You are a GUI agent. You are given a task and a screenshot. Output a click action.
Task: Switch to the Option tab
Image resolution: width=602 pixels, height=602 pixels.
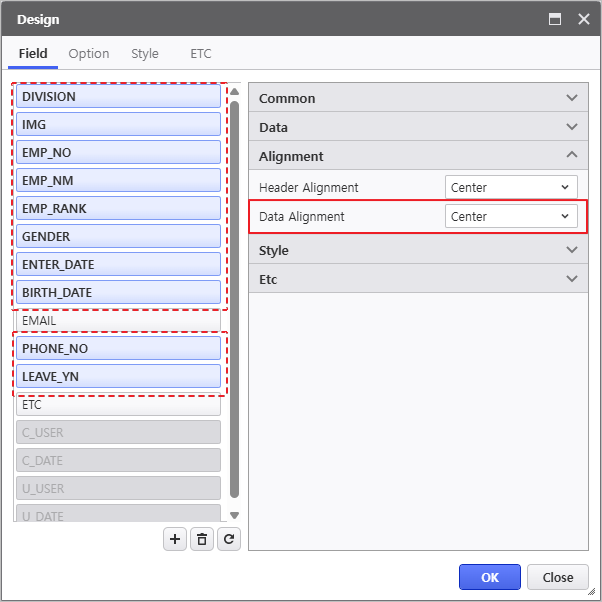[89, 54]
